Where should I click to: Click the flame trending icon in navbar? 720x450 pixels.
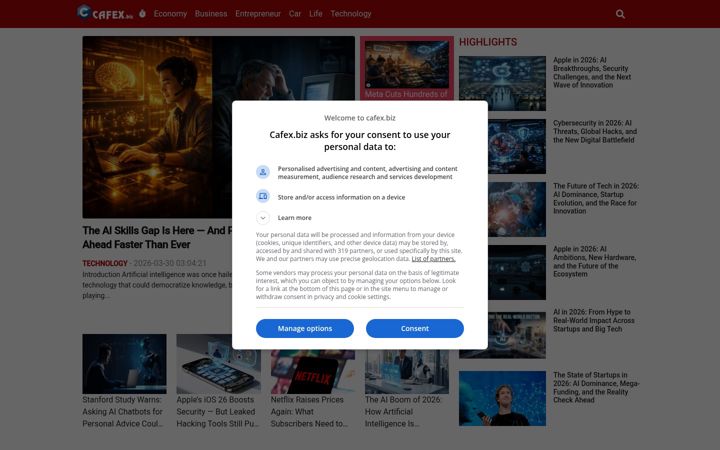142,13
